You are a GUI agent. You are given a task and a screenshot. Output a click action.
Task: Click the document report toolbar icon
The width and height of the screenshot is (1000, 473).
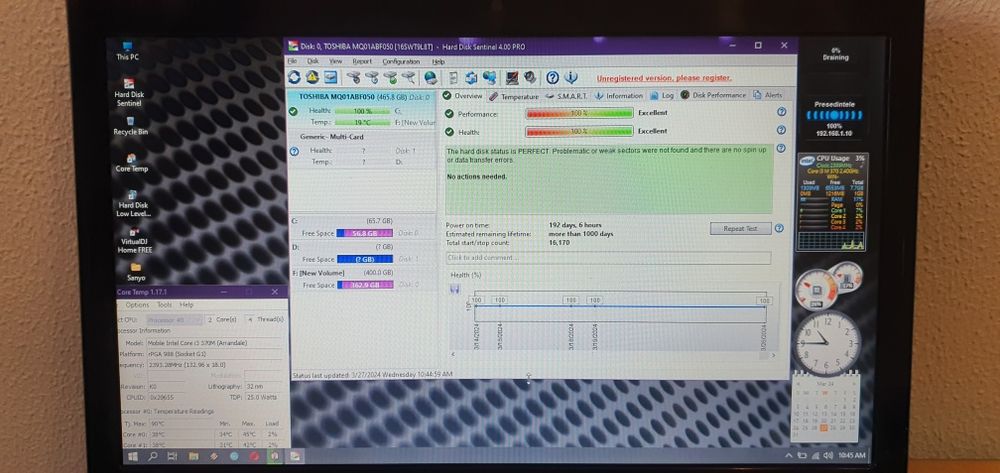(x=453, y=78)
